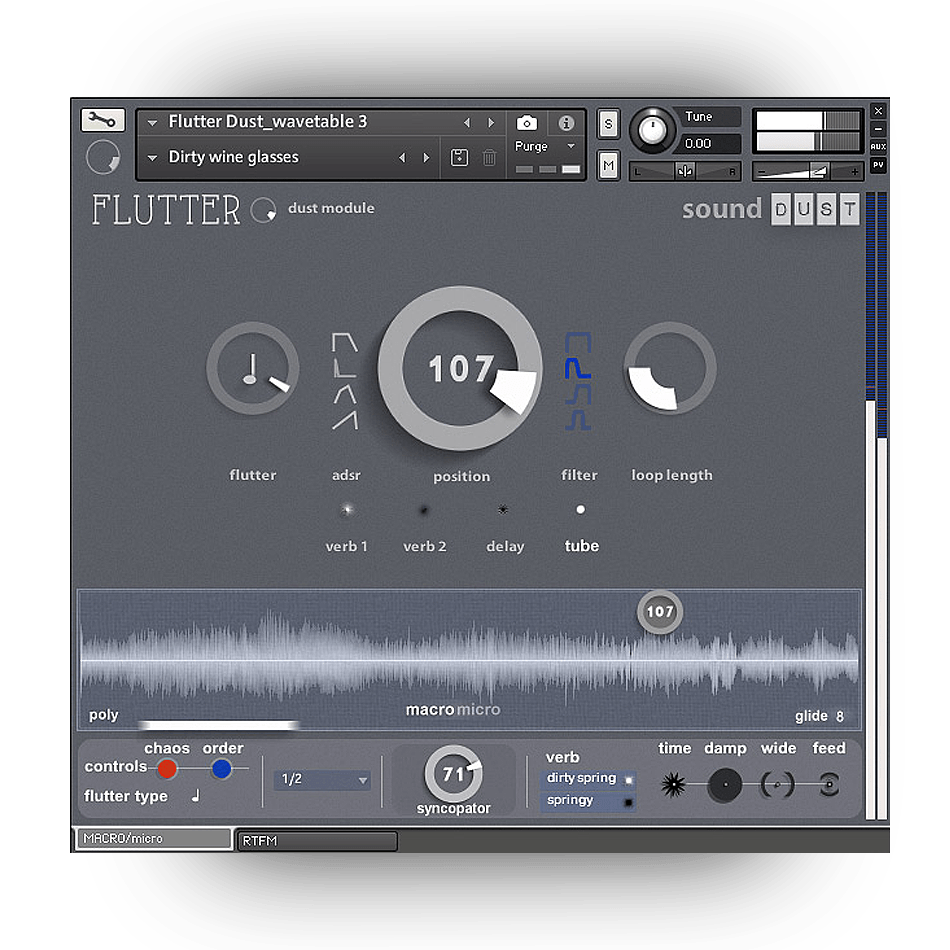
Task: Go to next instrument with right arrow
Action: [x=491, y=122]
